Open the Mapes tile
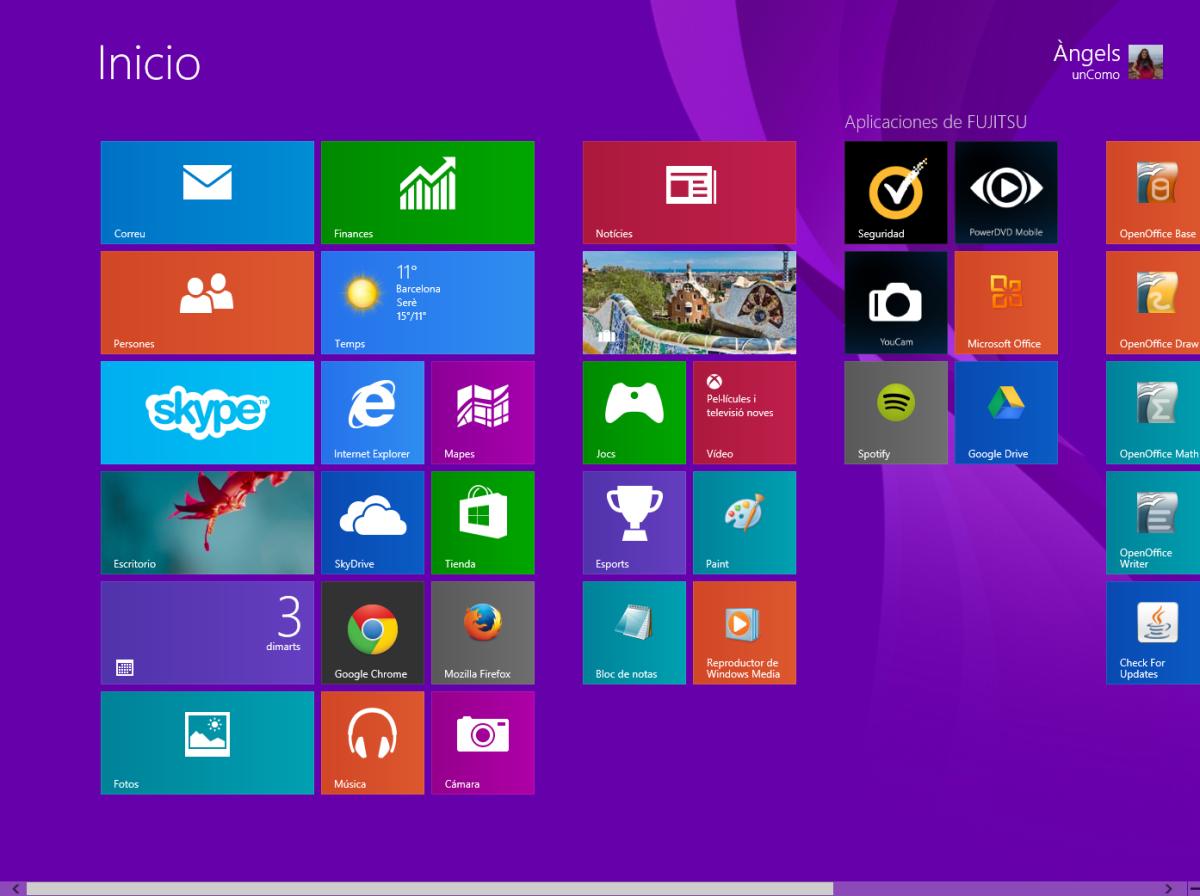 483,412
